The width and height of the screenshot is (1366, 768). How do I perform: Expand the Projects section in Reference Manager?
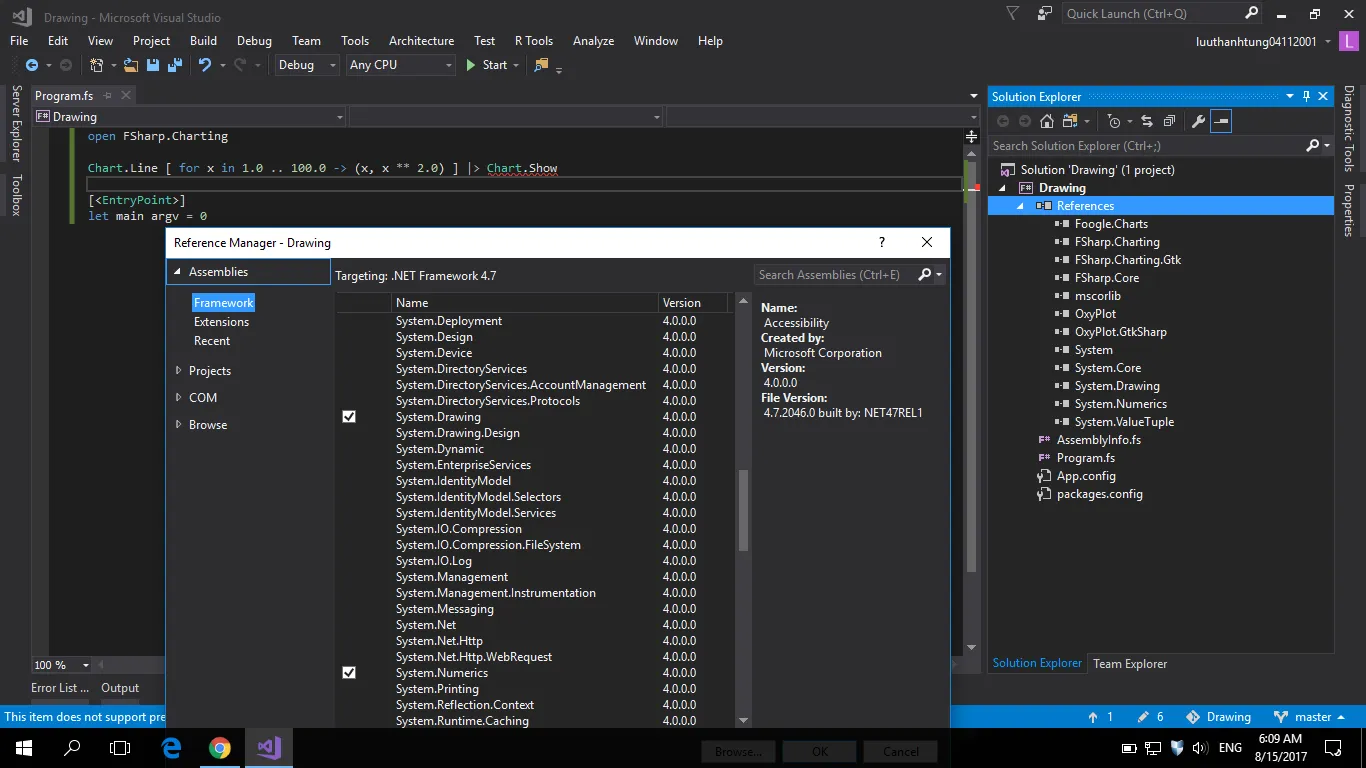tap(180, 371)
